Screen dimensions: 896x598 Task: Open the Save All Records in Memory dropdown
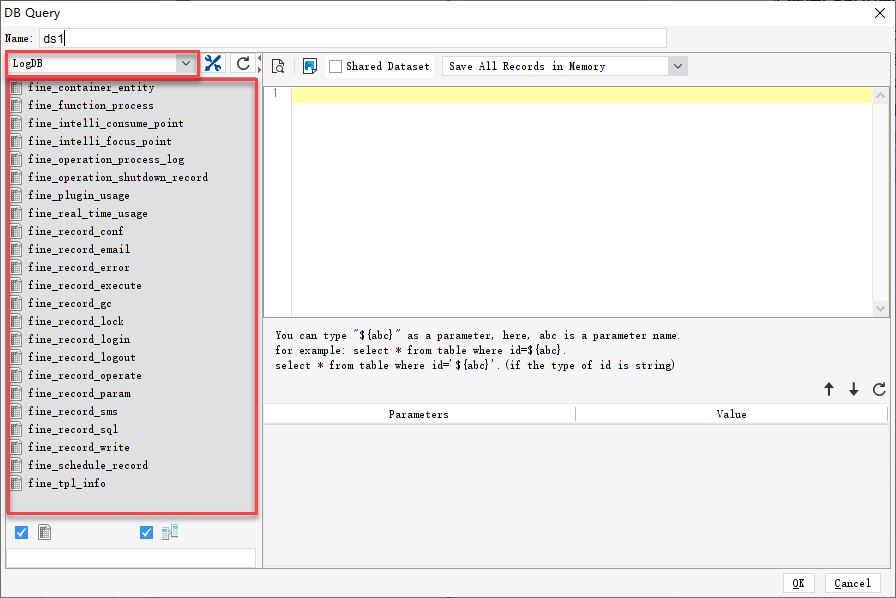(x=677, y=66)
